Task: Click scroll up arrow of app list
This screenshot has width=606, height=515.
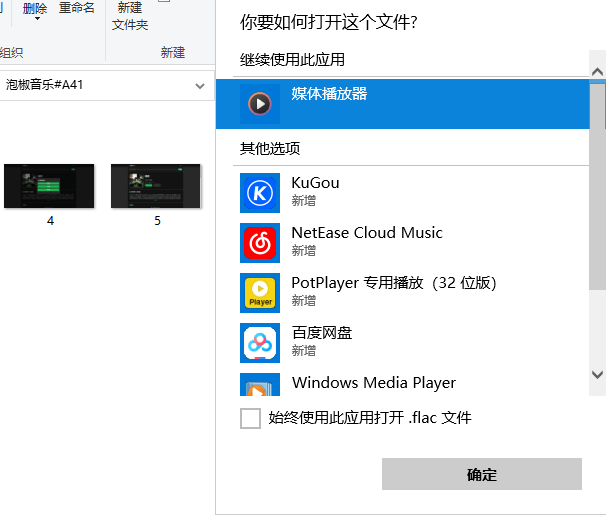Action: coord(597,71)
